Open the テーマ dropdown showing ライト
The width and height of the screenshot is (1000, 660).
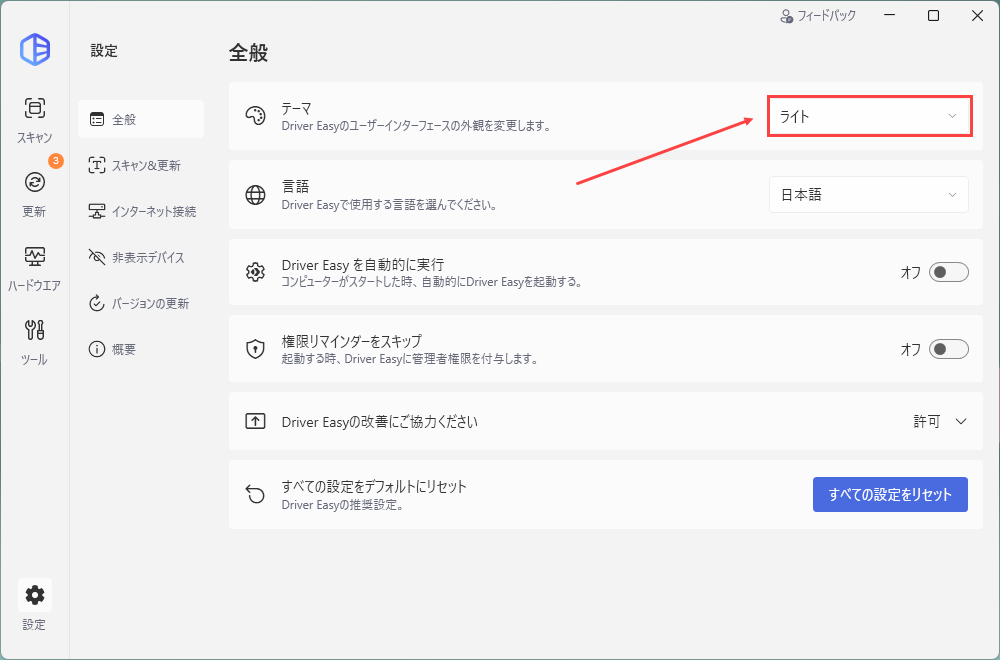coord(869,116)
